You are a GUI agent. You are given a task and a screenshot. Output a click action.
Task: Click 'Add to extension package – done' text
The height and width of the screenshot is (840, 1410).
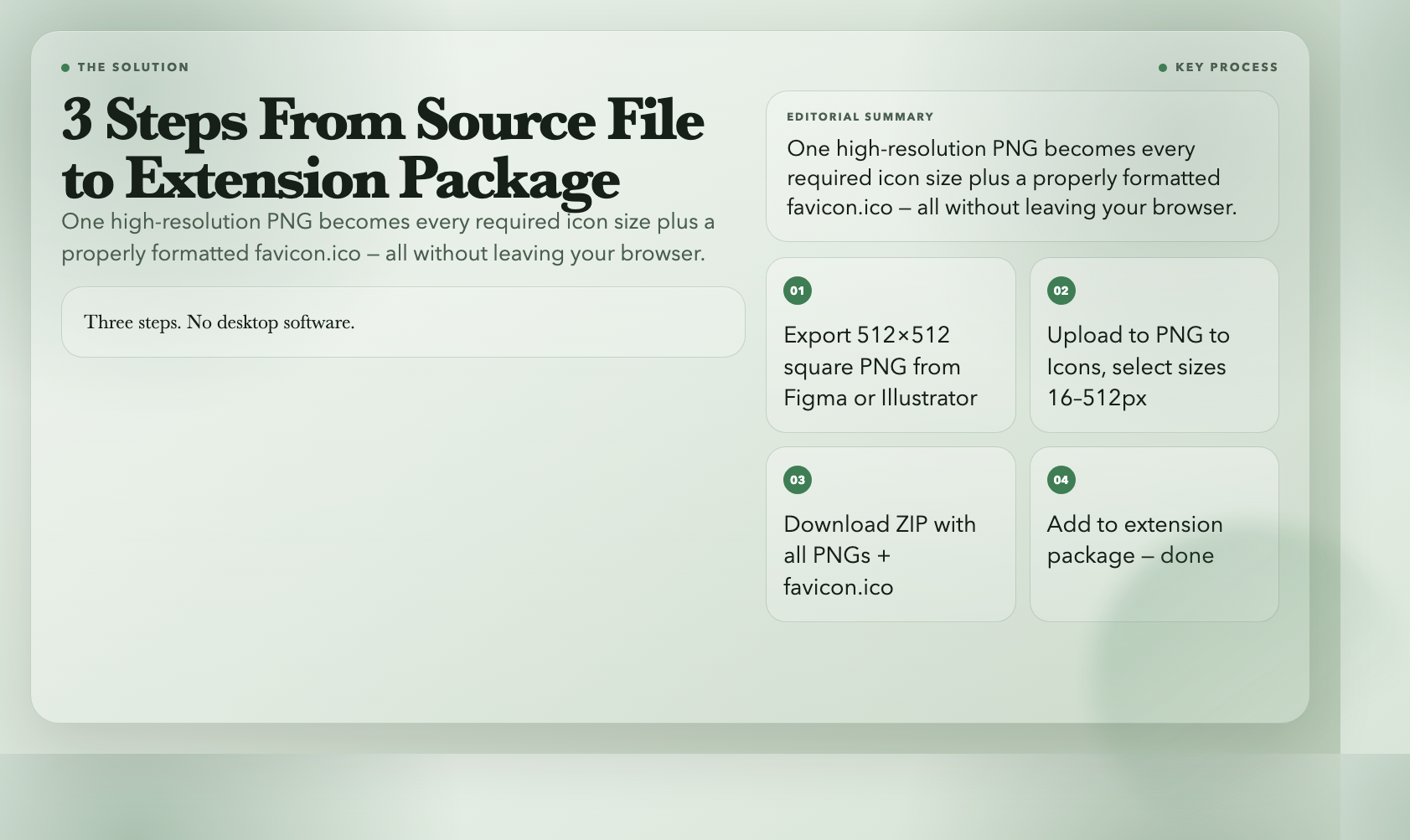pyautogui.click(x=1135, y=539)
